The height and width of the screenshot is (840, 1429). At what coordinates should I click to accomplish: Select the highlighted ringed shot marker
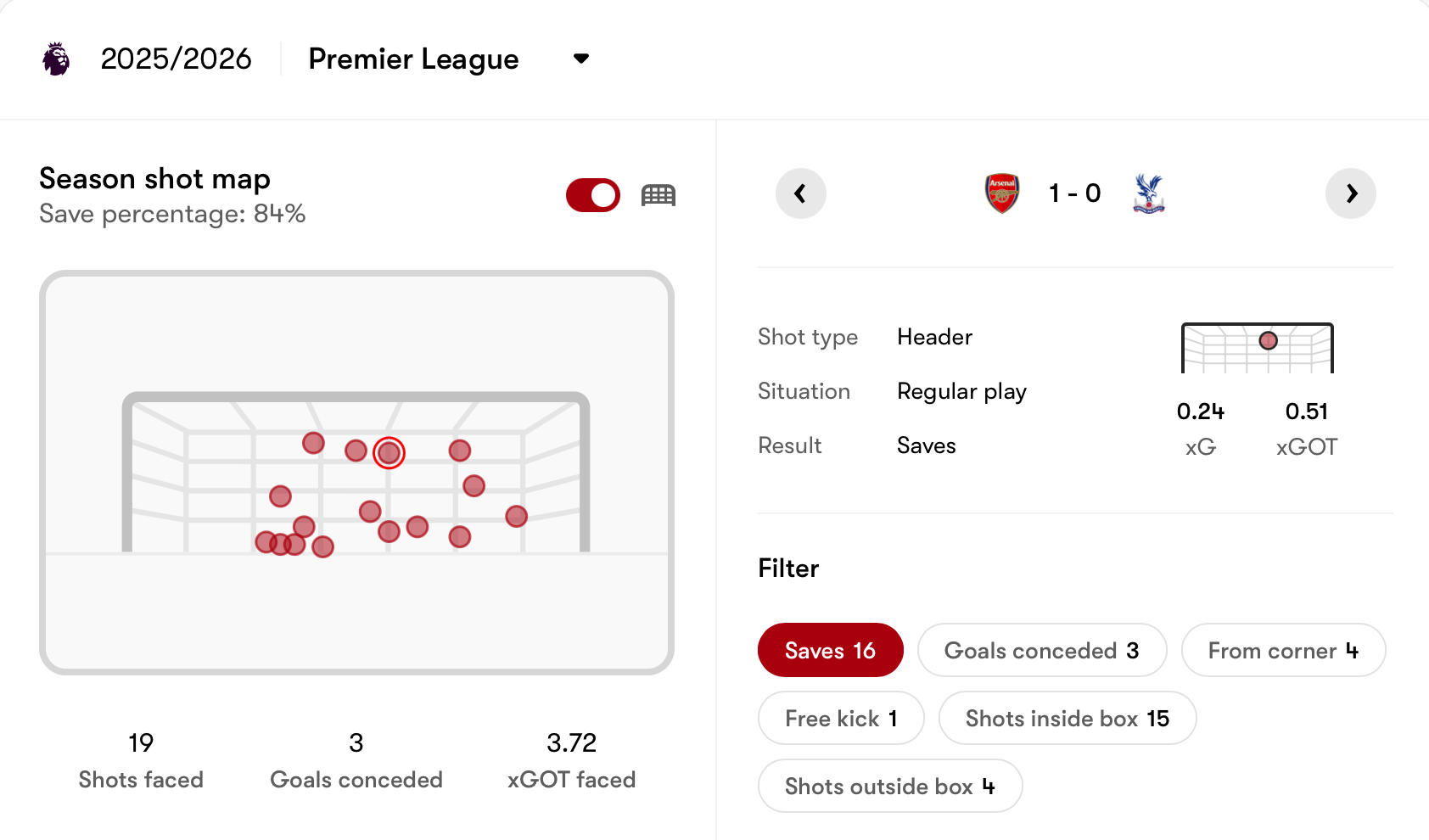click(389, 453)
